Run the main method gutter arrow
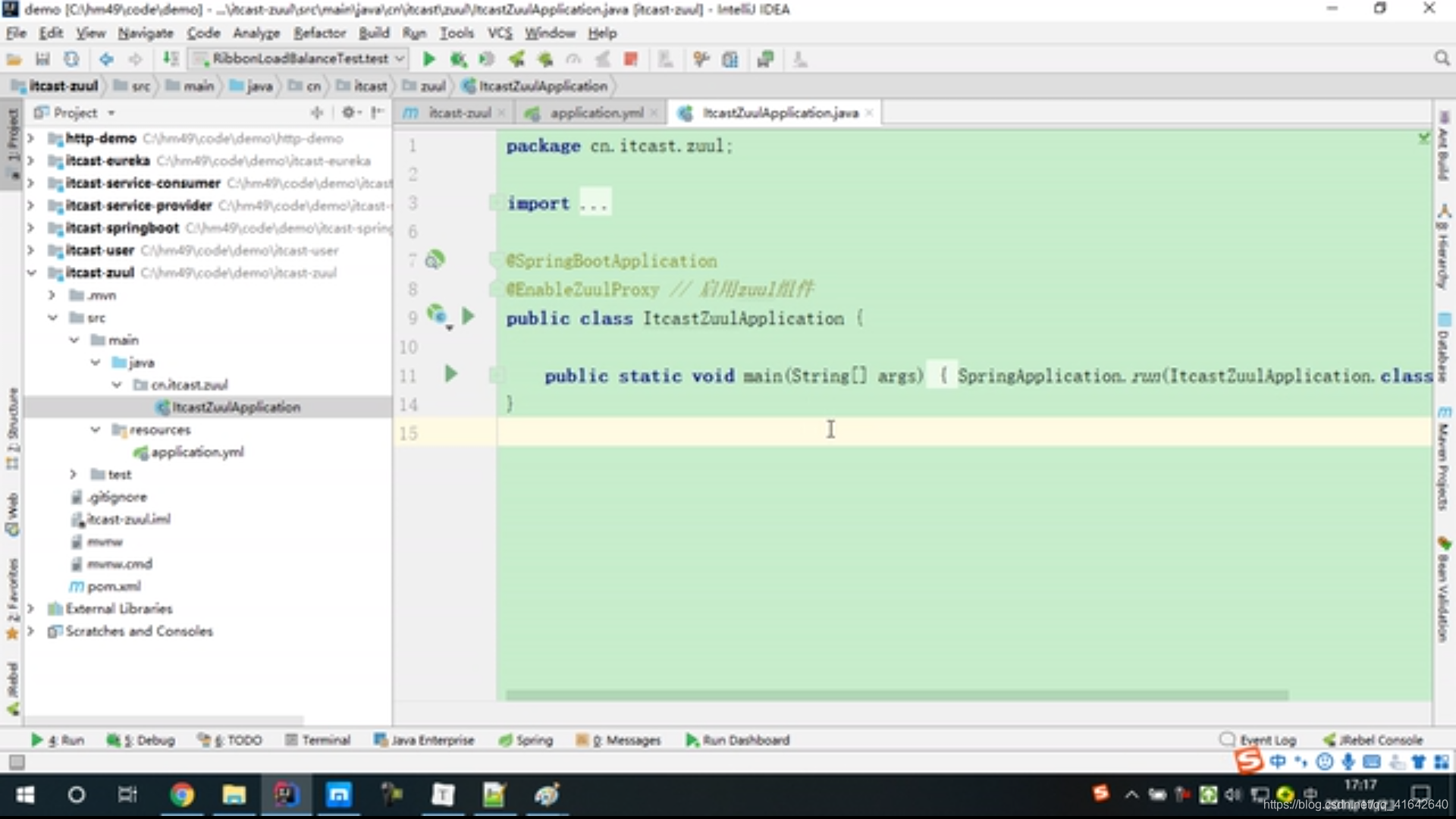Screen dimensions: 1456x819 [x=450, y=373]
